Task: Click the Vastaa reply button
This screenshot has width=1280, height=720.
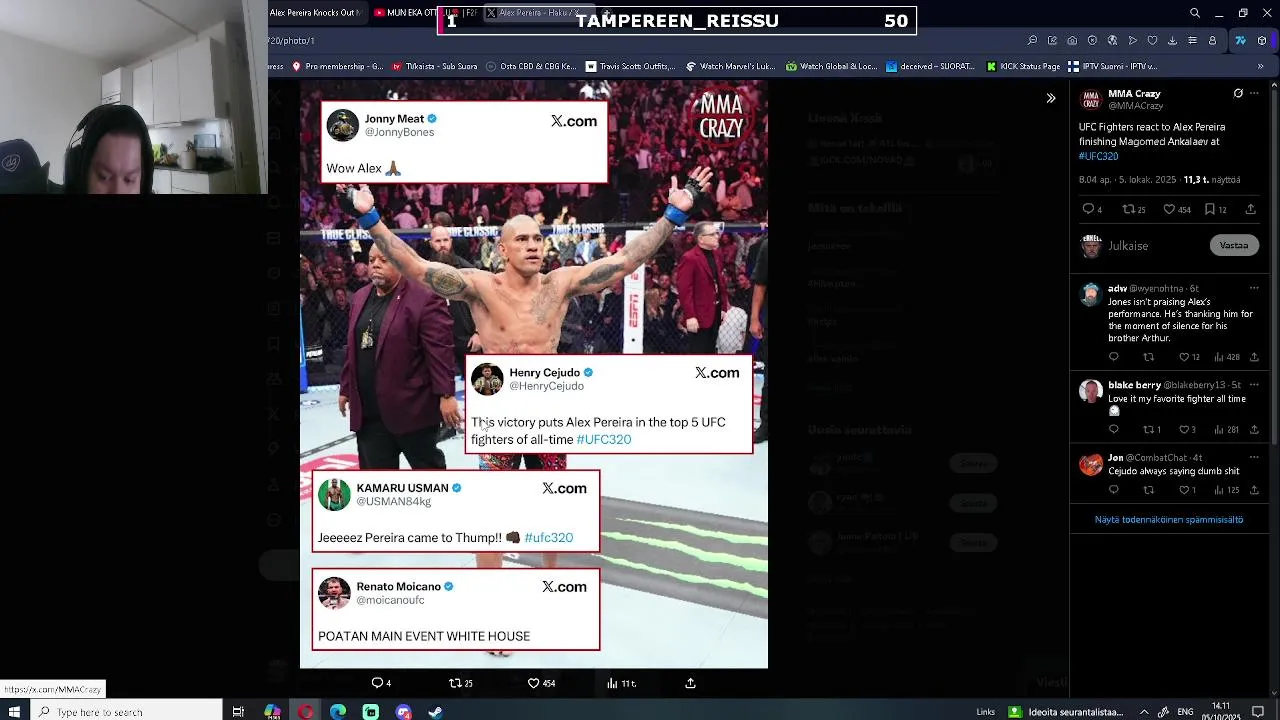Action: coord(1233,245)
